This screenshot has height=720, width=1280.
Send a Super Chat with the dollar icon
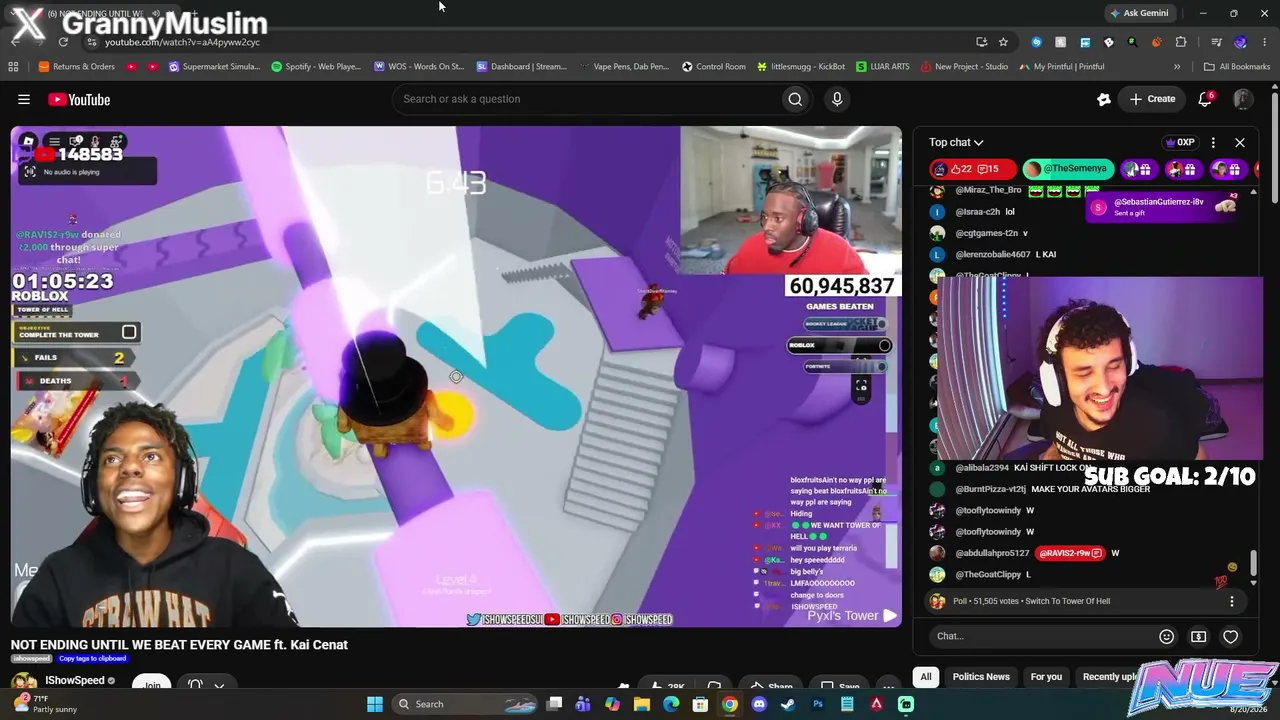pyautogui.click(x=1198, y=636)
